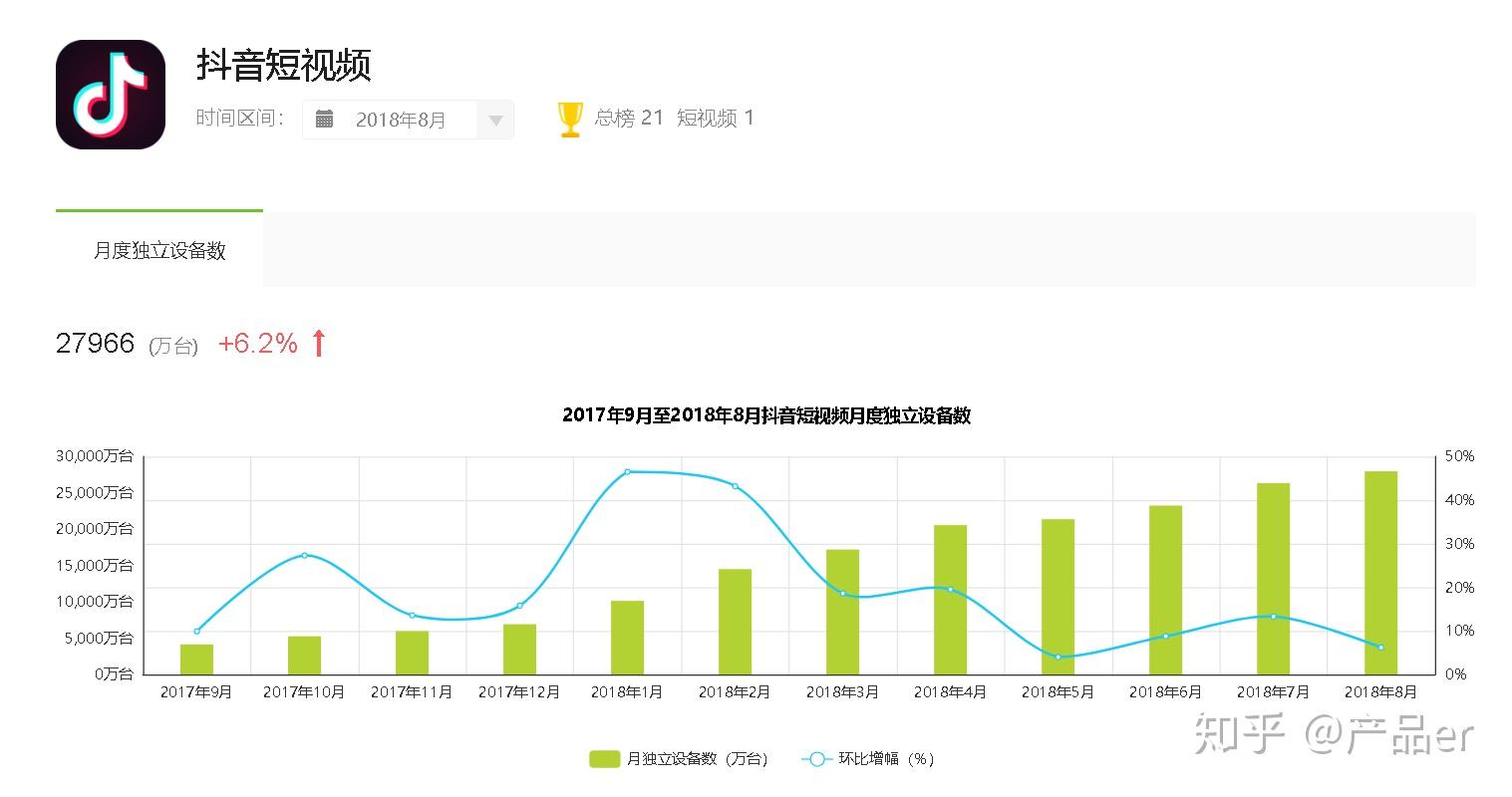Image resolution: width=1512 pixels, height=797 pixels.
Task: Click the green bar for 2017年10月
Action: (x=304, y=656)
